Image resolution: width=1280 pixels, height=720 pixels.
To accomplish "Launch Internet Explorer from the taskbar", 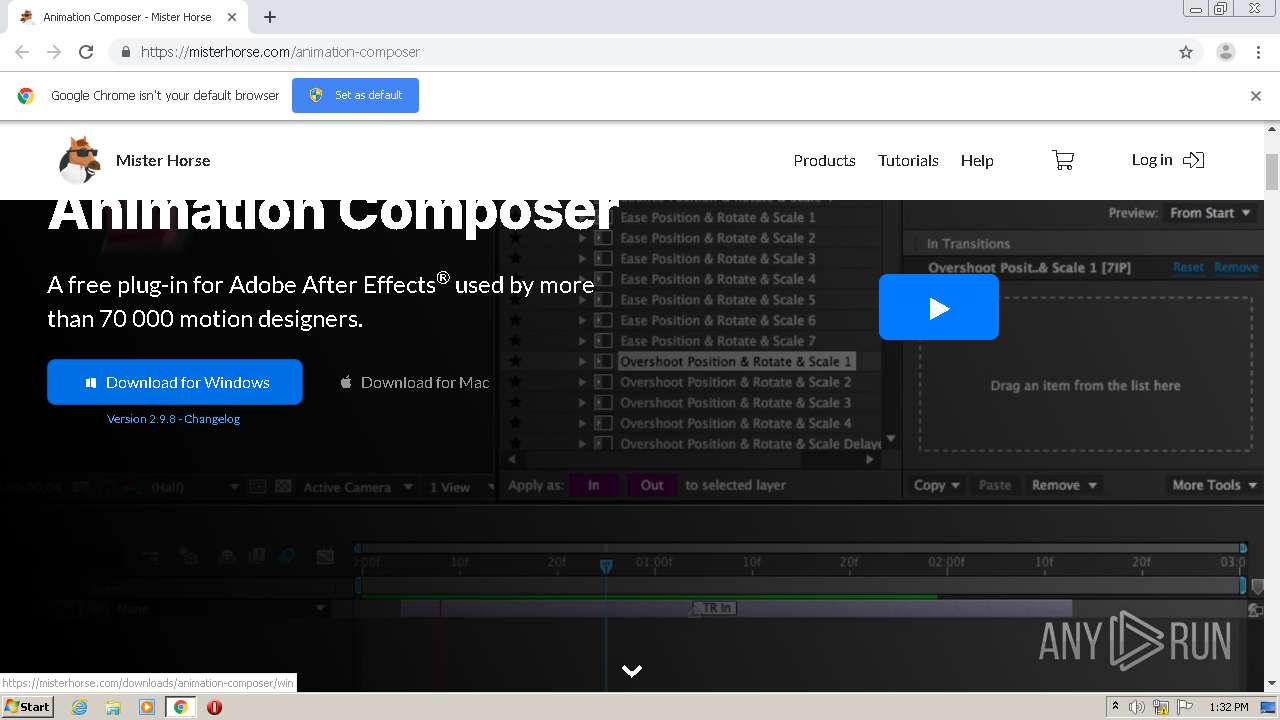I will coord(79,707).
